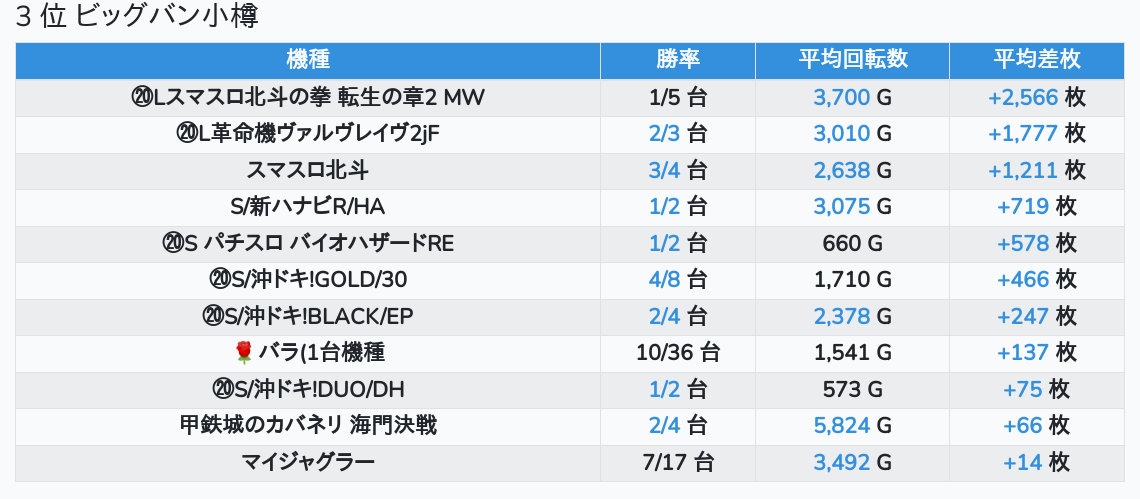Screen dimensions: 1140x499
Task: Open the 2/3 win rate link
Action: pos(664,133)
